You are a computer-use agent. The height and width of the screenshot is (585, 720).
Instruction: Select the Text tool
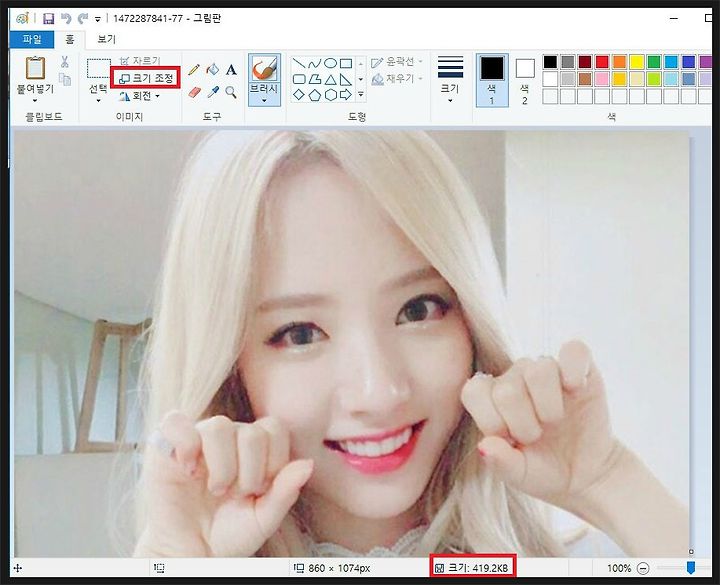tap(231, 70)
